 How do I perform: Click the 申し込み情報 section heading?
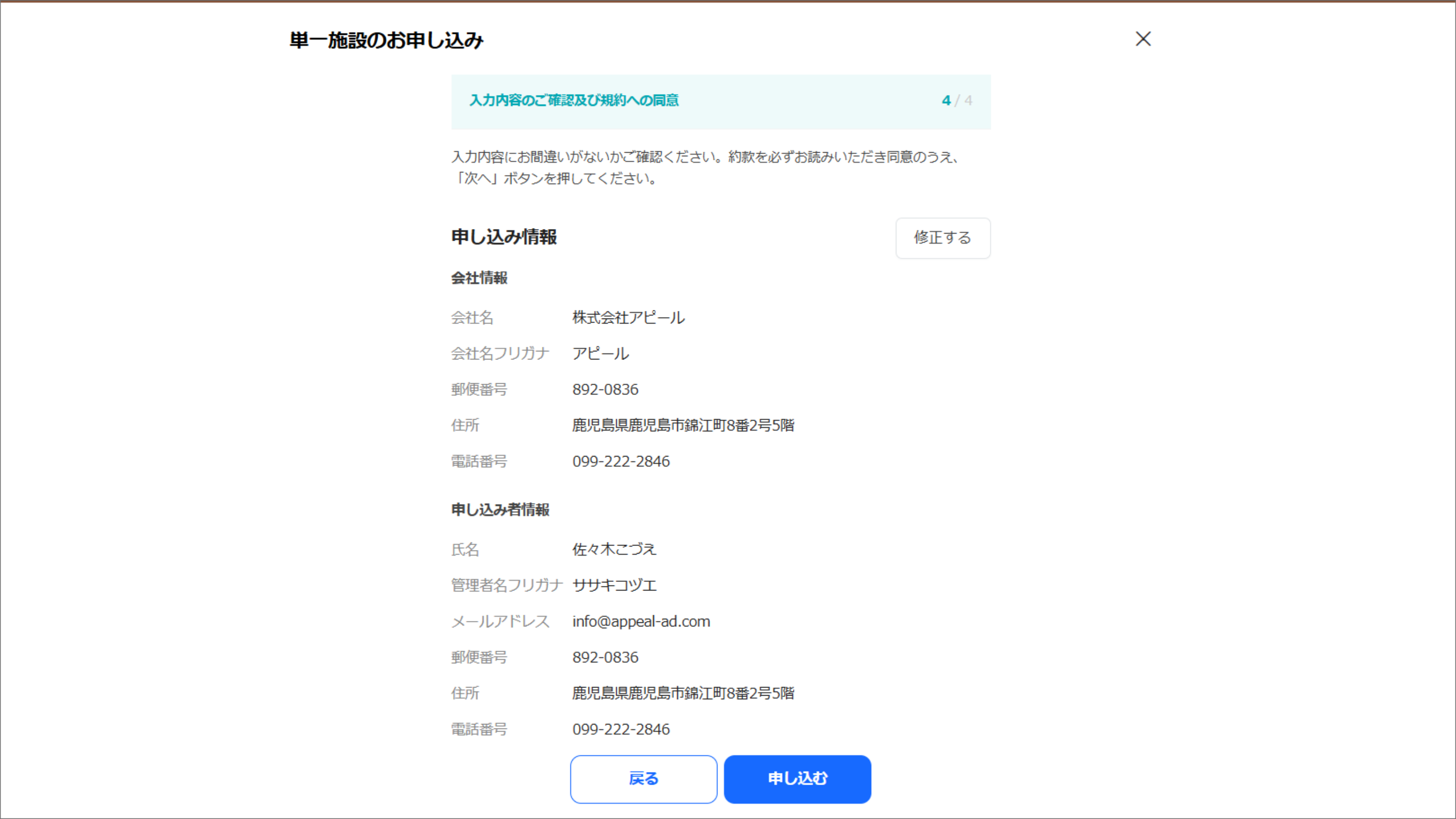point(504,237)
